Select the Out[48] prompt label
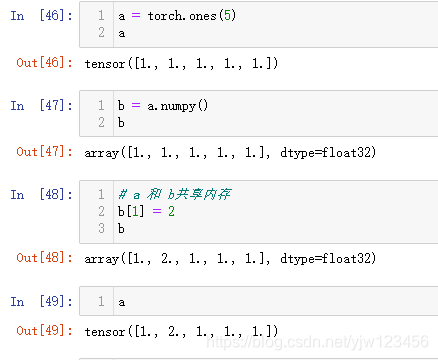 click(44, 258)
